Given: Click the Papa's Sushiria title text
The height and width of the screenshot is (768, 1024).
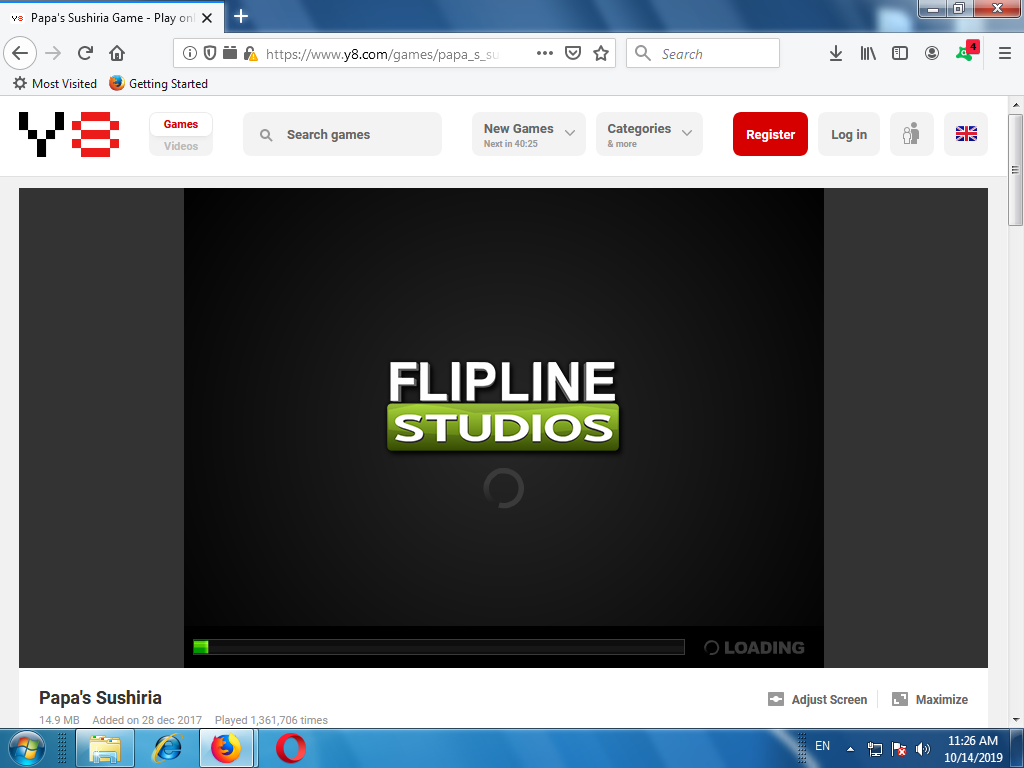Looking at the screenshot, I should [101, 697].
